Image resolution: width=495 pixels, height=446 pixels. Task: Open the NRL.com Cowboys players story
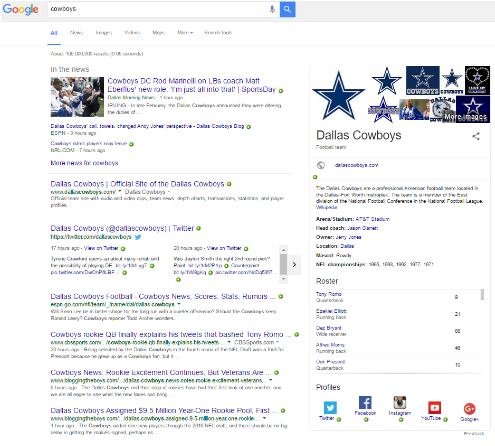[89, 144]
